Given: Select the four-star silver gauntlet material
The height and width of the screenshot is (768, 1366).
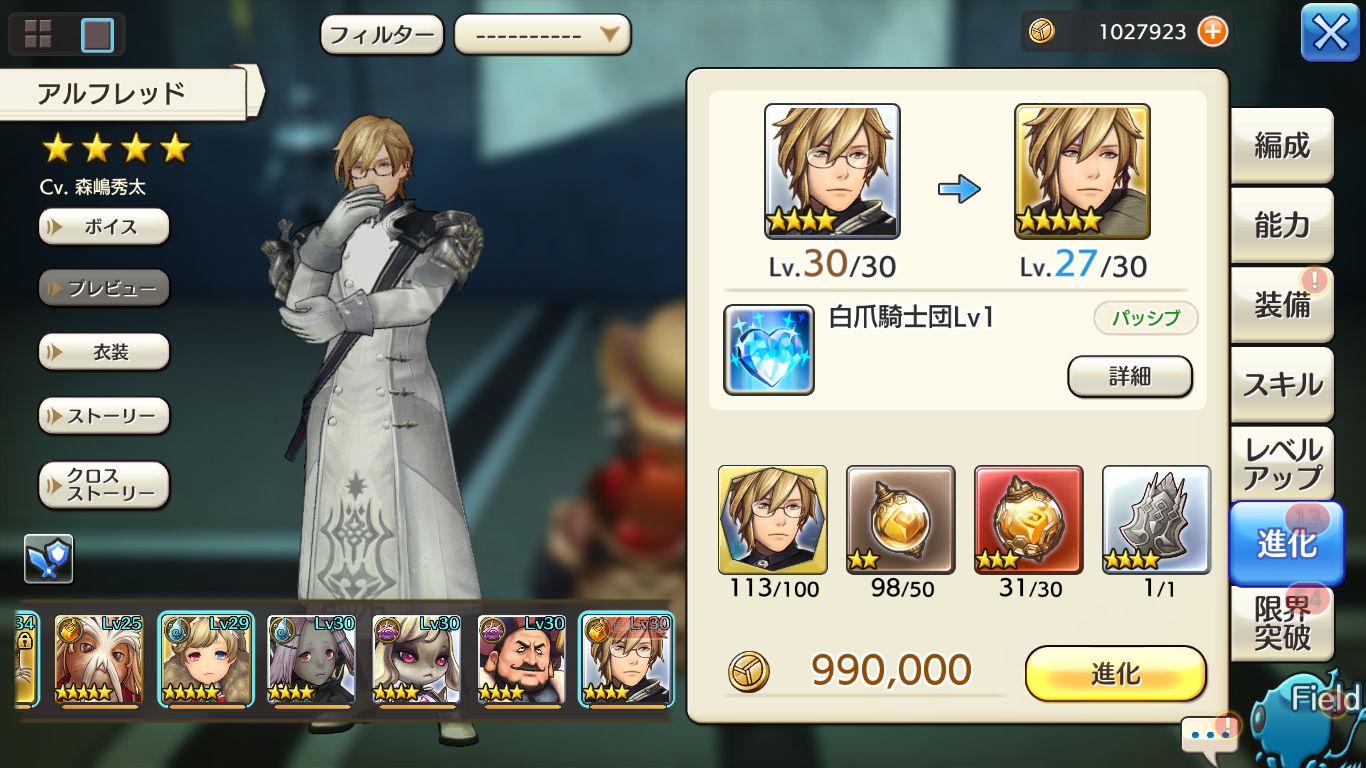Looking at the screenshot, I should tap(1157, 520).
